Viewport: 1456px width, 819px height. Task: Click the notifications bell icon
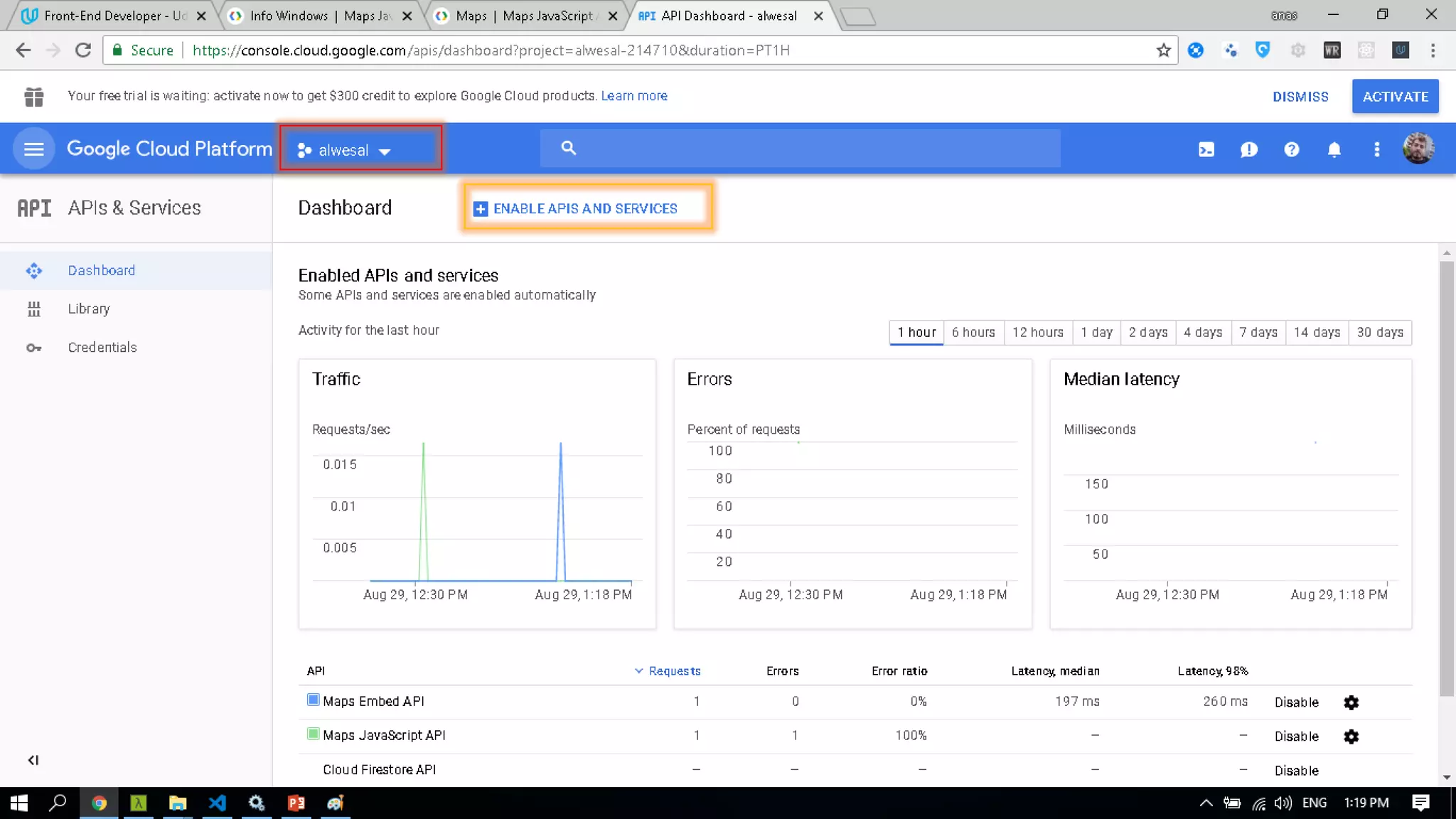coord(1334,149)
